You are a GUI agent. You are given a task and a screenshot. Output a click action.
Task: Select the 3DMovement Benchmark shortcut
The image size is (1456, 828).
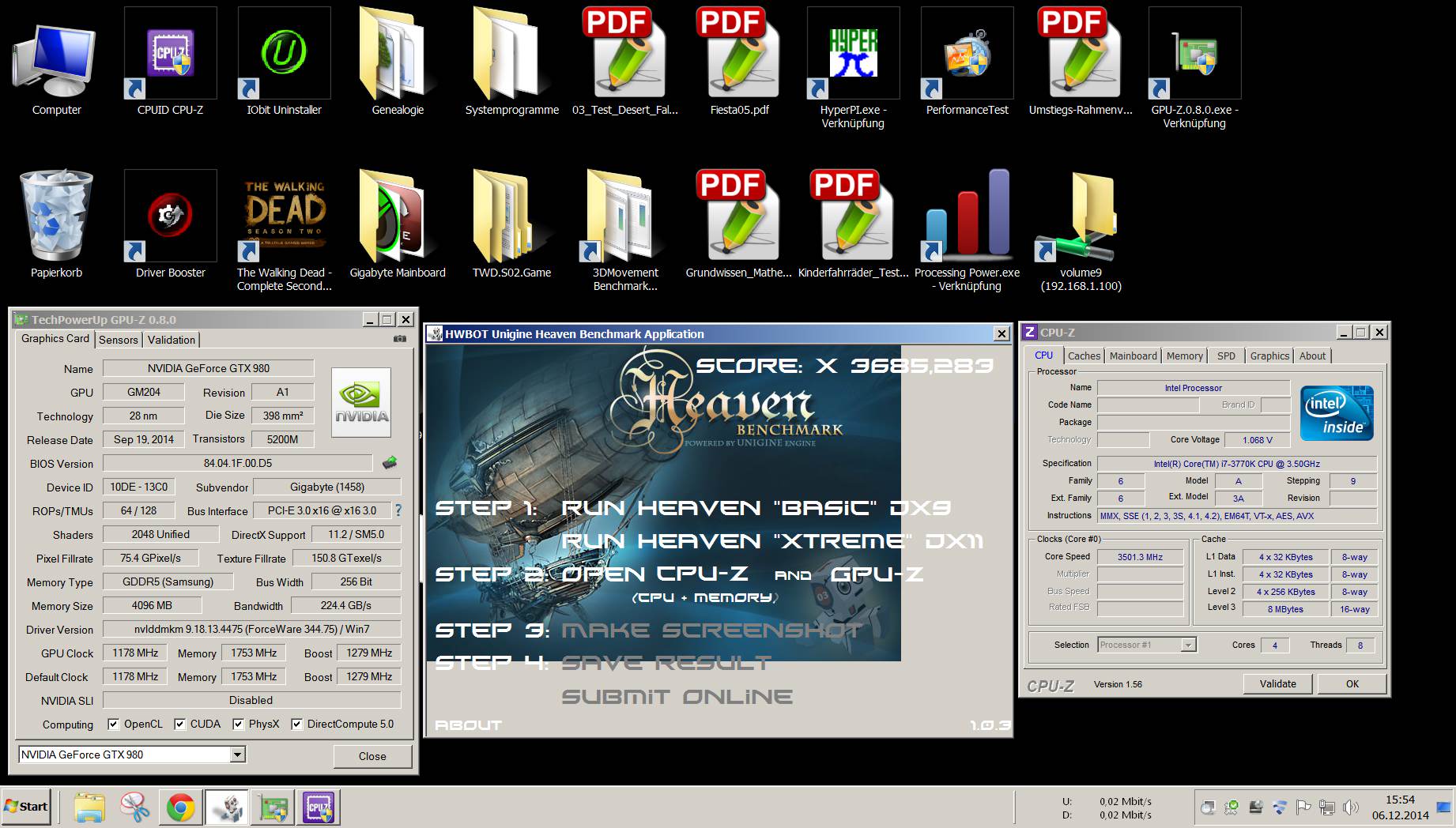click(625, 231)
